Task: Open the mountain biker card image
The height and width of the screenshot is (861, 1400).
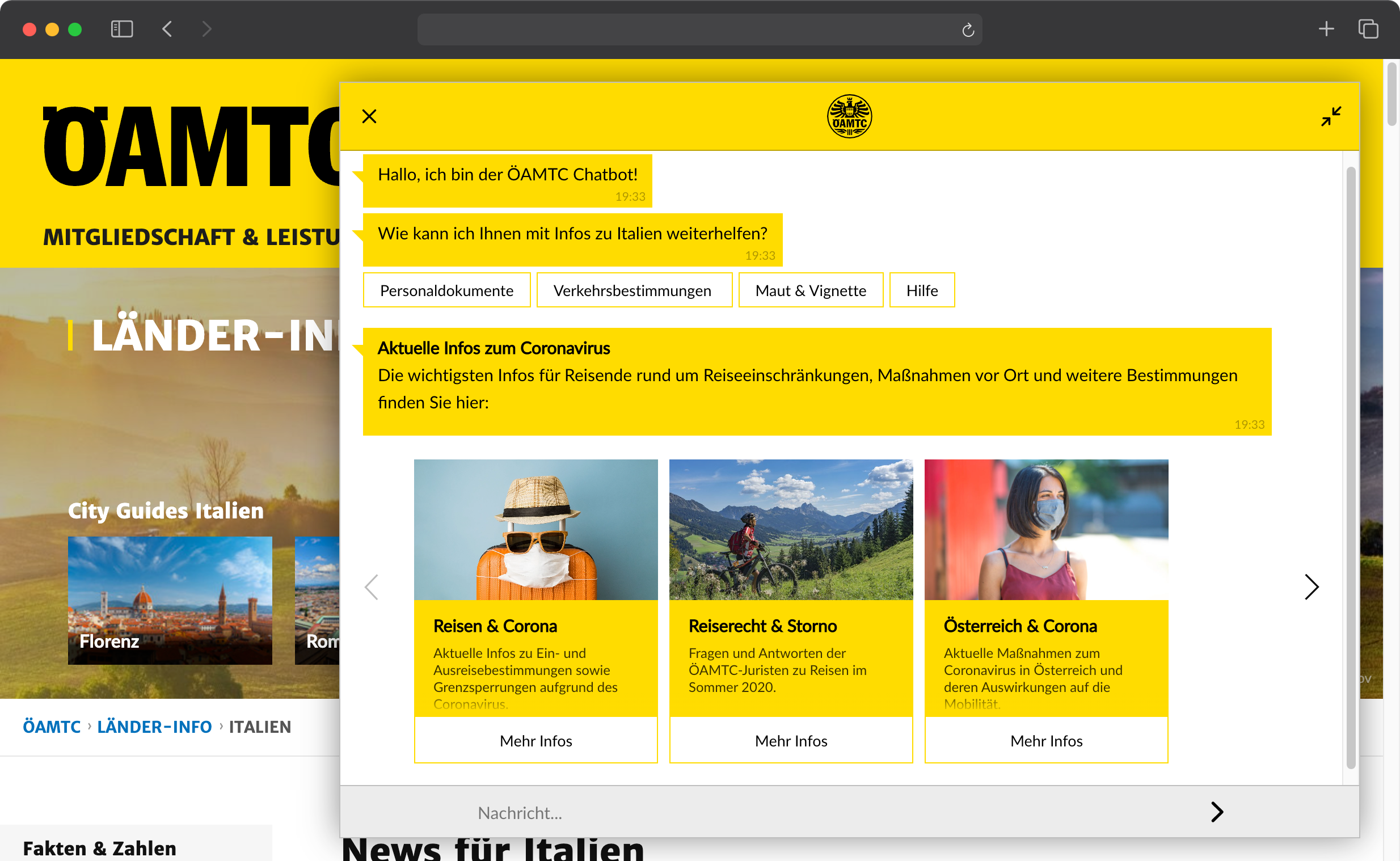Action: tap(791, 530)
